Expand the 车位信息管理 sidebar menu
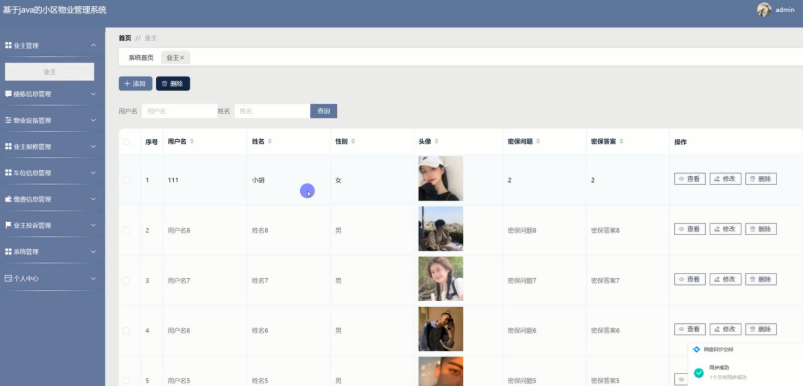The image size is (803, 386). (50, 173)
